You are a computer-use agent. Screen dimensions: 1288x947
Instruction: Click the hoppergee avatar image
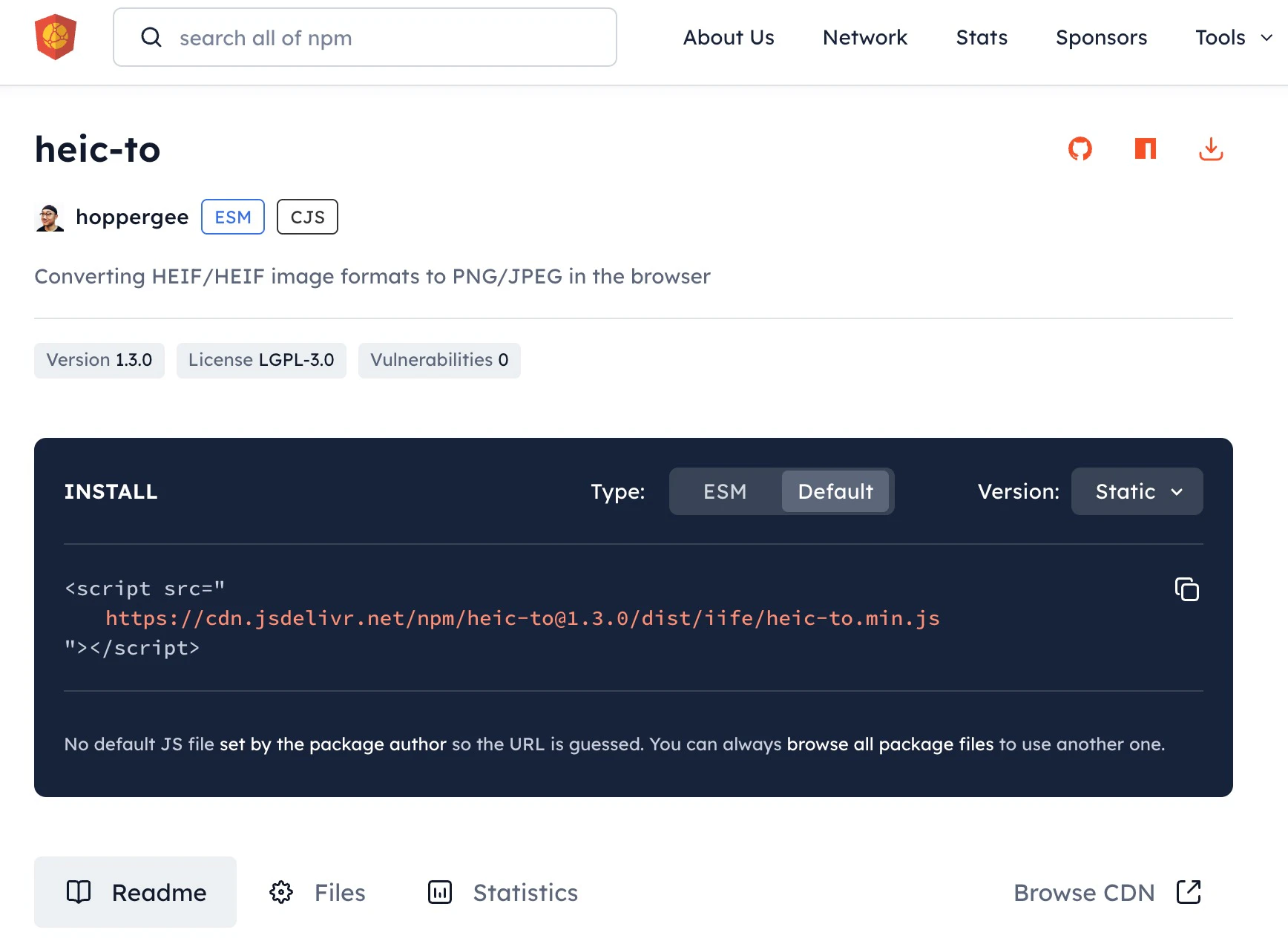(x=50, y=217)
